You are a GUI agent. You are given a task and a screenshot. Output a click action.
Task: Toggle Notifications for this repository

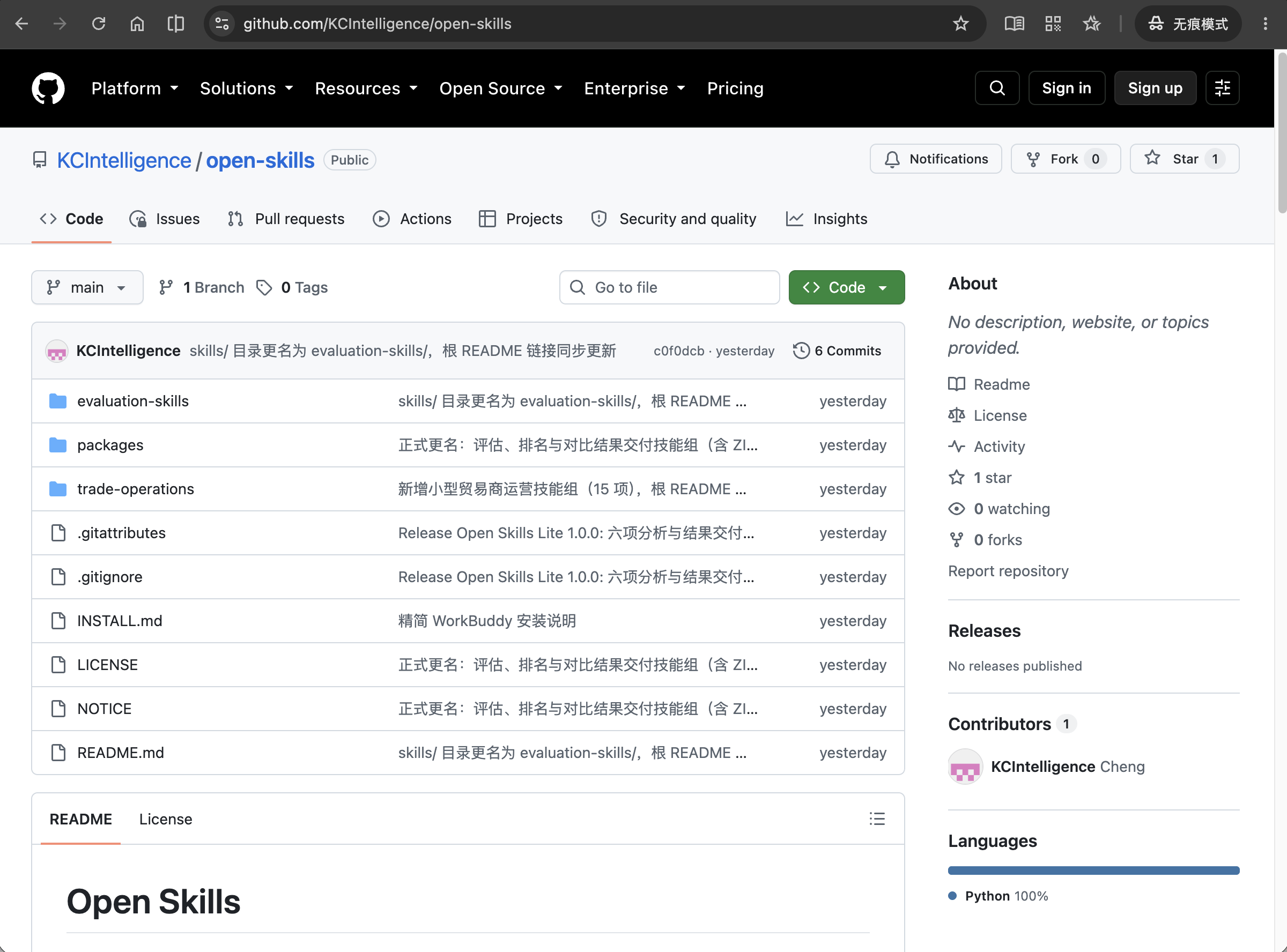click(935, 159)
